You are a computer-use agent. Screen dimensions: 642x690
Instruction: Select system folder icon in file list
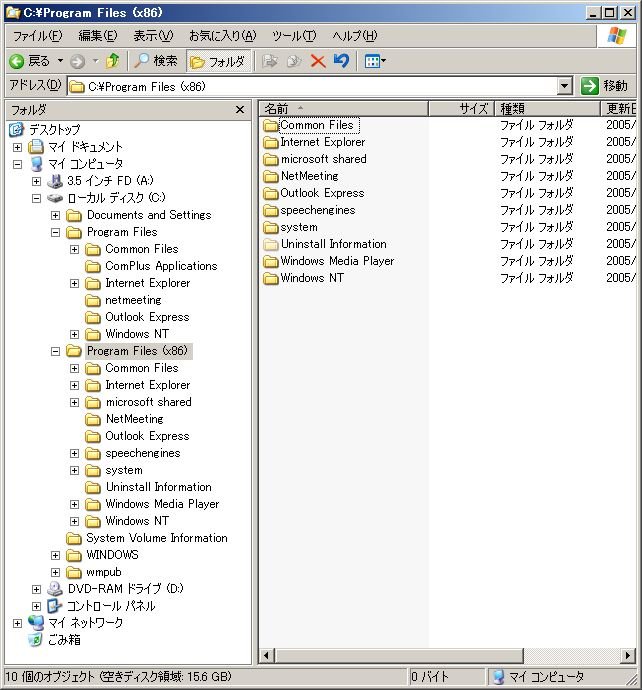pos(271,228)
